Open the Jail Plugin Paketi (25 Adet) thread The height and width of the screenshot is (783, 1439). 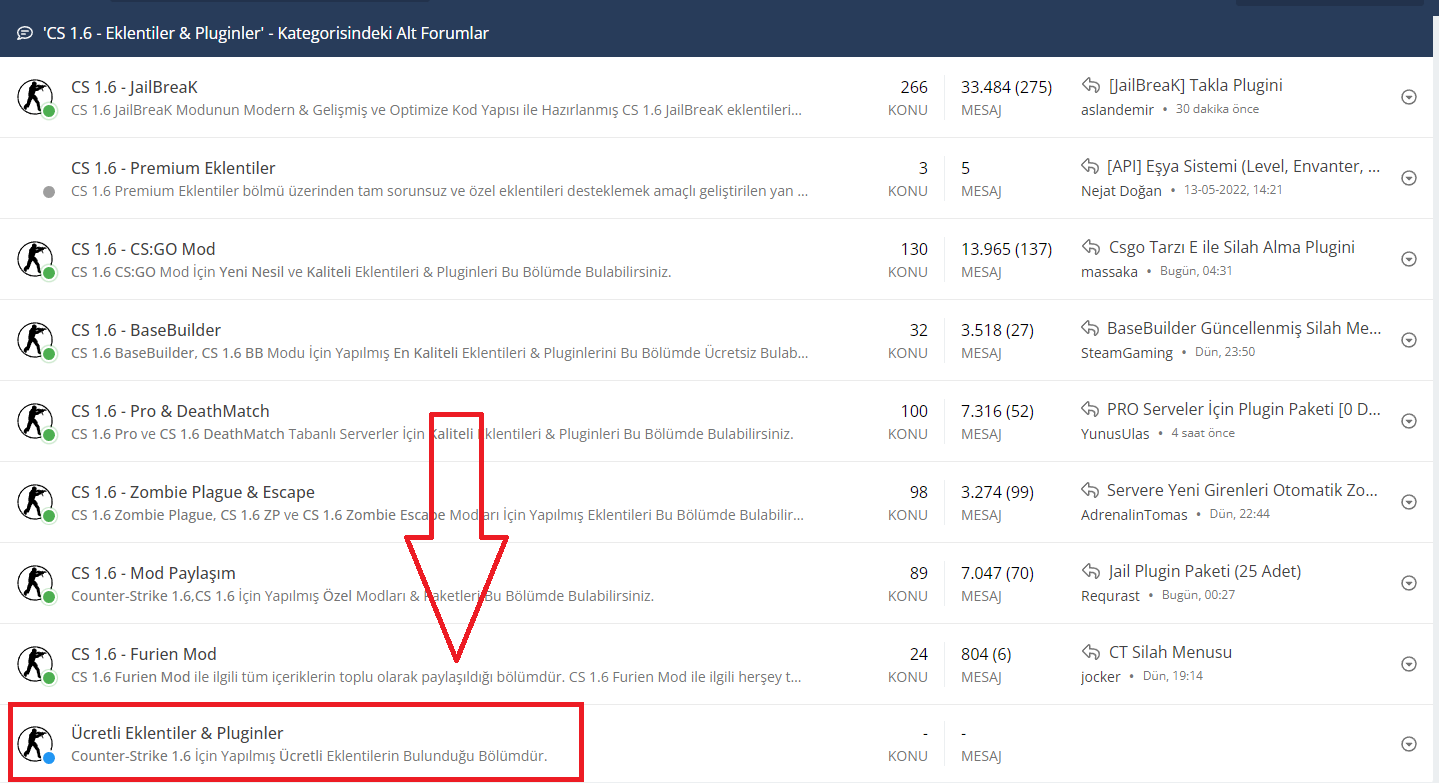(1205, 571)
